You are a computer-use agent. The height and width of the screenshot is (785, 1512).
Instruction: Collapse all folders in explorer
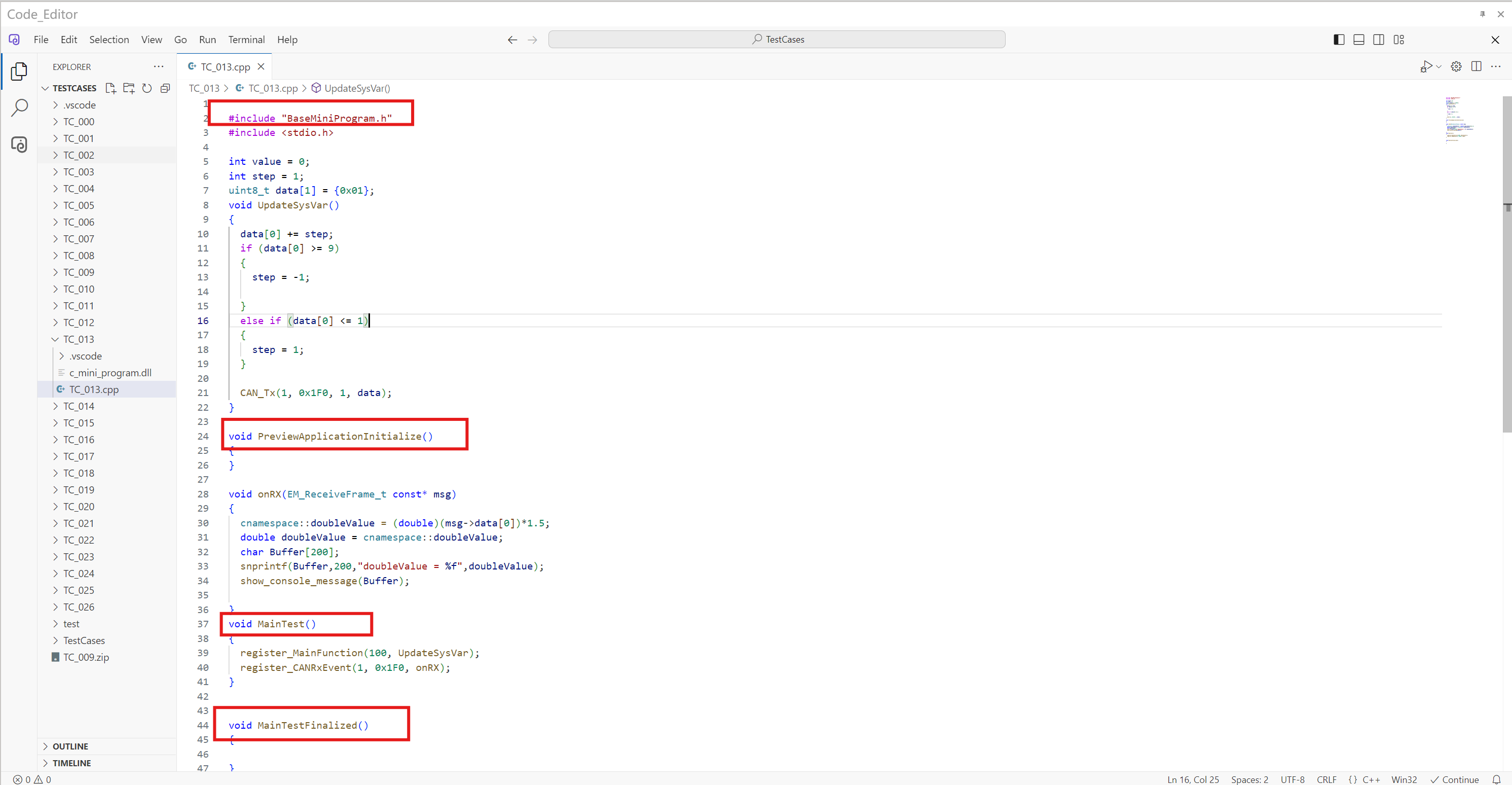tap(166, 88)
